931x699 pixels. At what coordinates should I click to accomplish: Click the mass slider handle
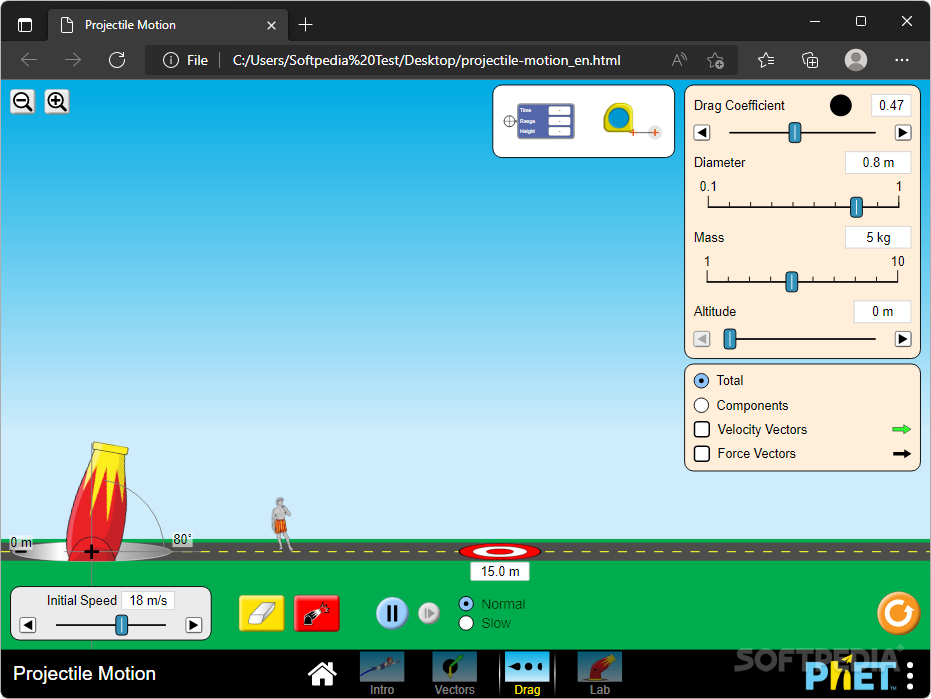tap(791, 282)
